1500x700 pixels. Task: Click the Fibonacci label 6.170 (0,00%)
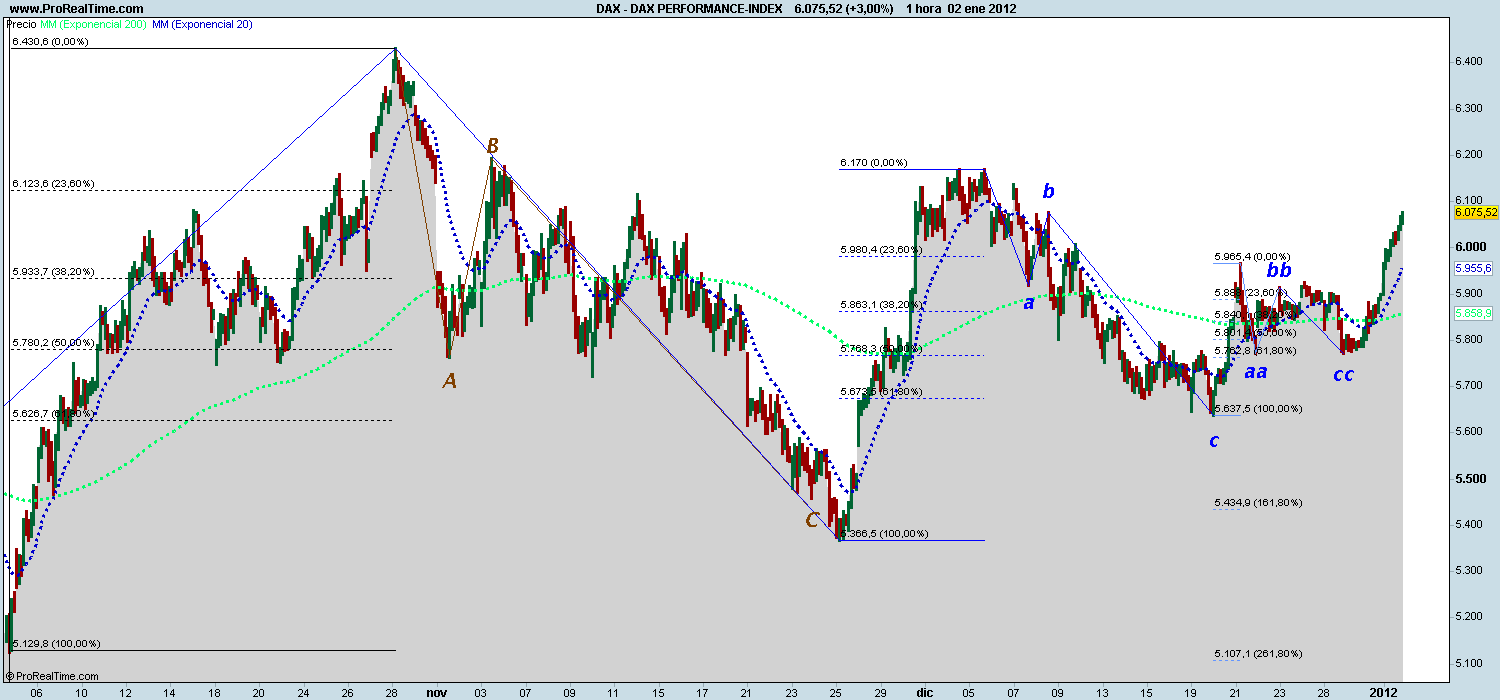tap(874, 162)
